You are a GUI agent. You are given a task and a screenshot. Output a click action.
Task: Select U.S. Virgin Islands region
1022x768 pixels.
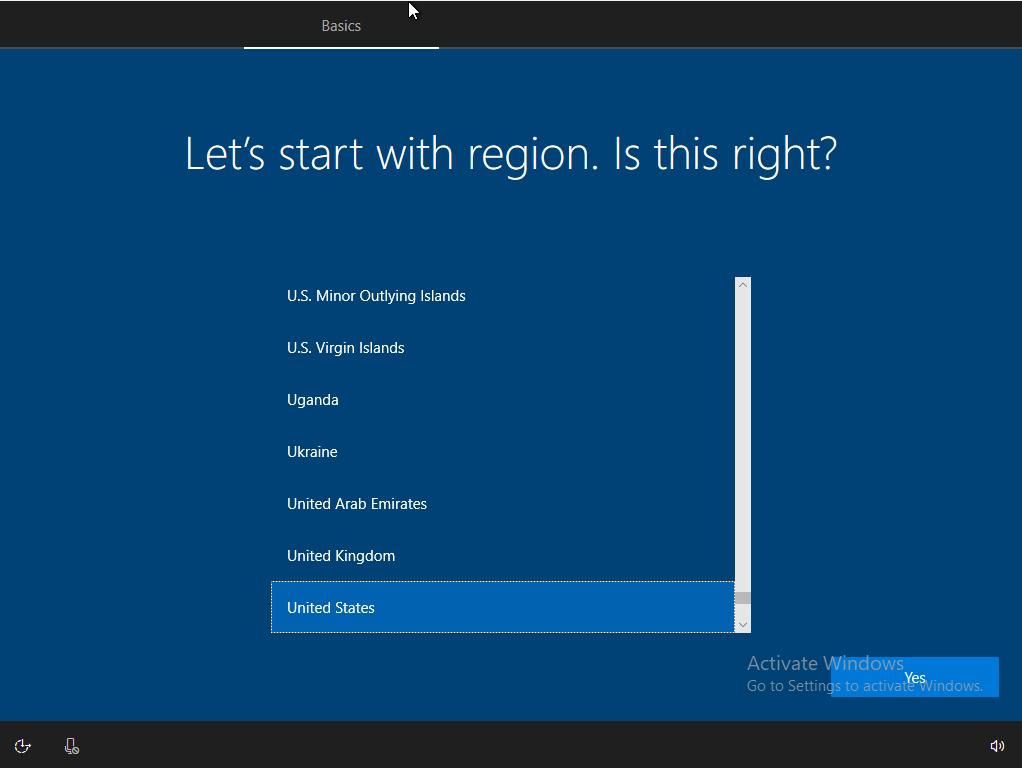click(503, 348)
